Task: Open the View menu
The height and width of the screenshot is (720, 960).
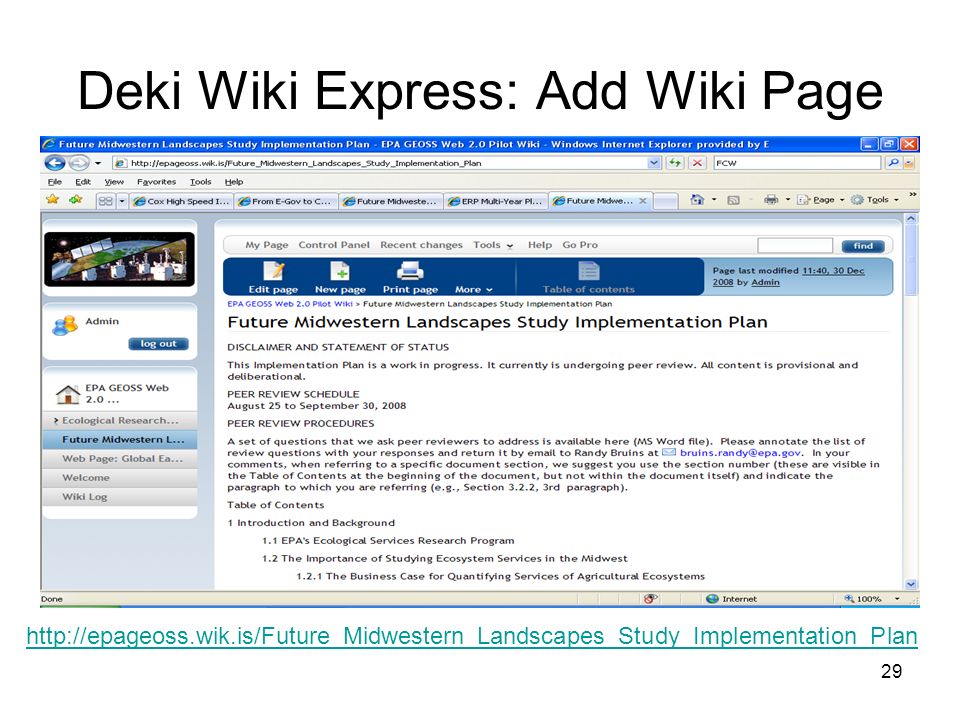Action: [114, 182]
